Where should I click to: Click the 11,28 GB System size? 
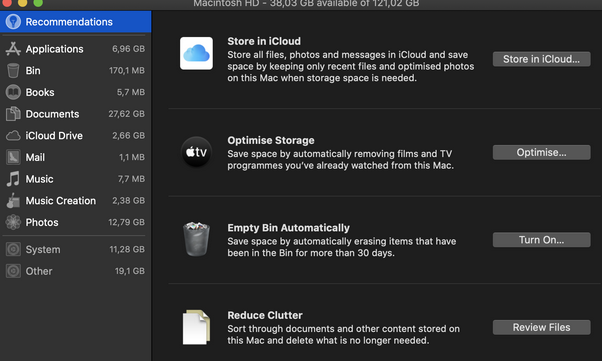point(127,250)
